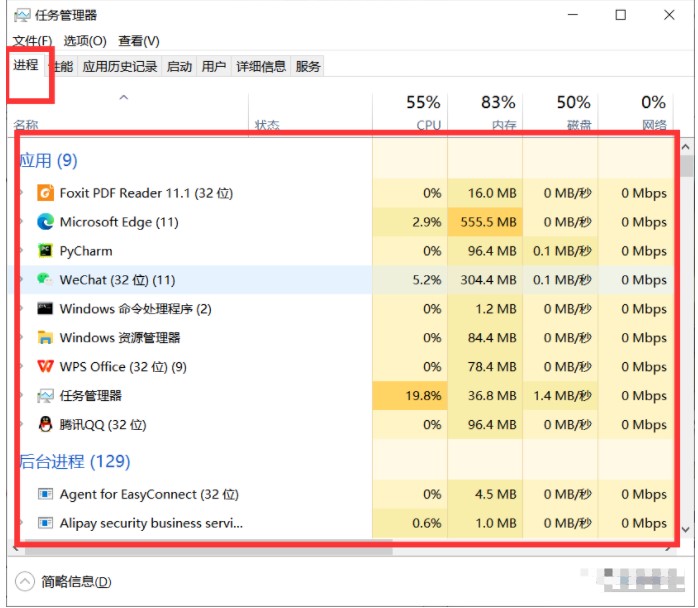Click the Task Manager title bar icon
Image resolution: width=698 pixels, height=608 pixels.
[21, 16]
